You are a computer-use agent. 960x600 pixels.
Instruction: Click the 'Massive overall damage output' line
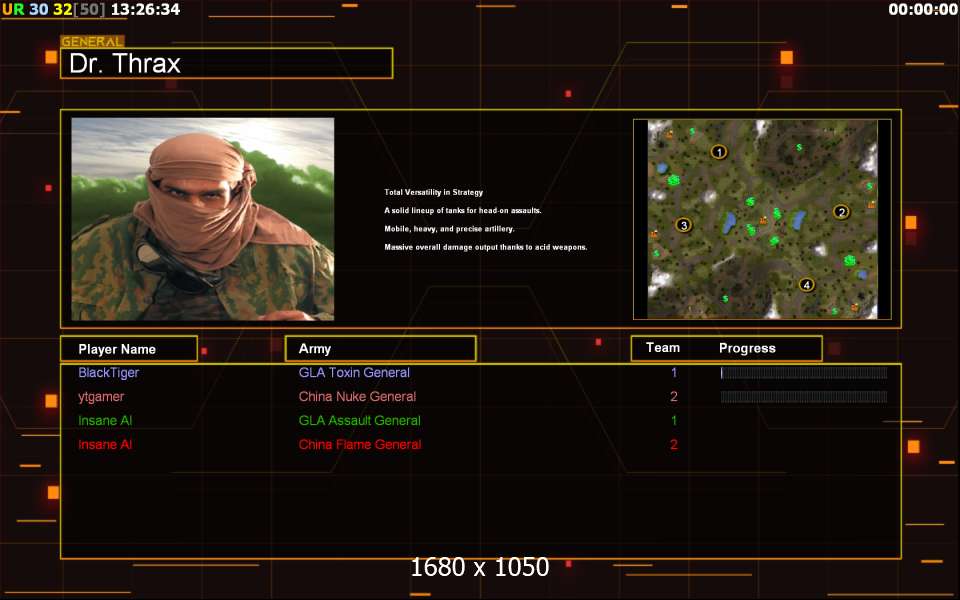tap(486, 247)
